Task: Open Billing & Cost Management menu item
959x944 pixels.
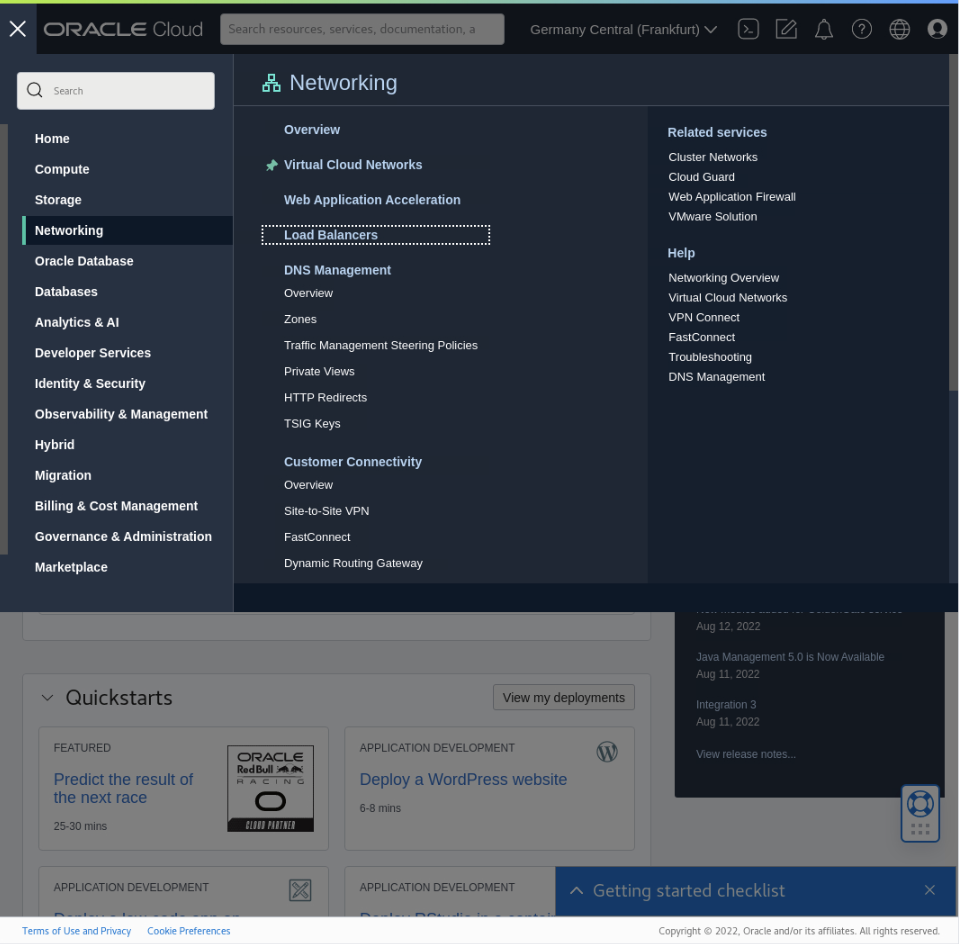Action: point(116,506)
